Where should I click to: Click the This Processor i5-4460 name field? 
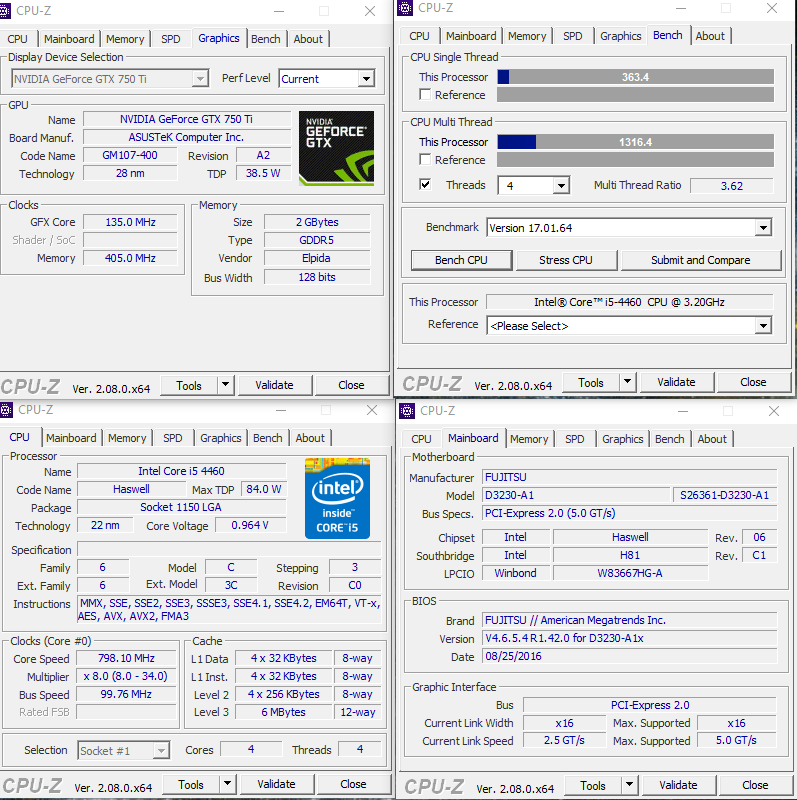click(x=630, y=302)
